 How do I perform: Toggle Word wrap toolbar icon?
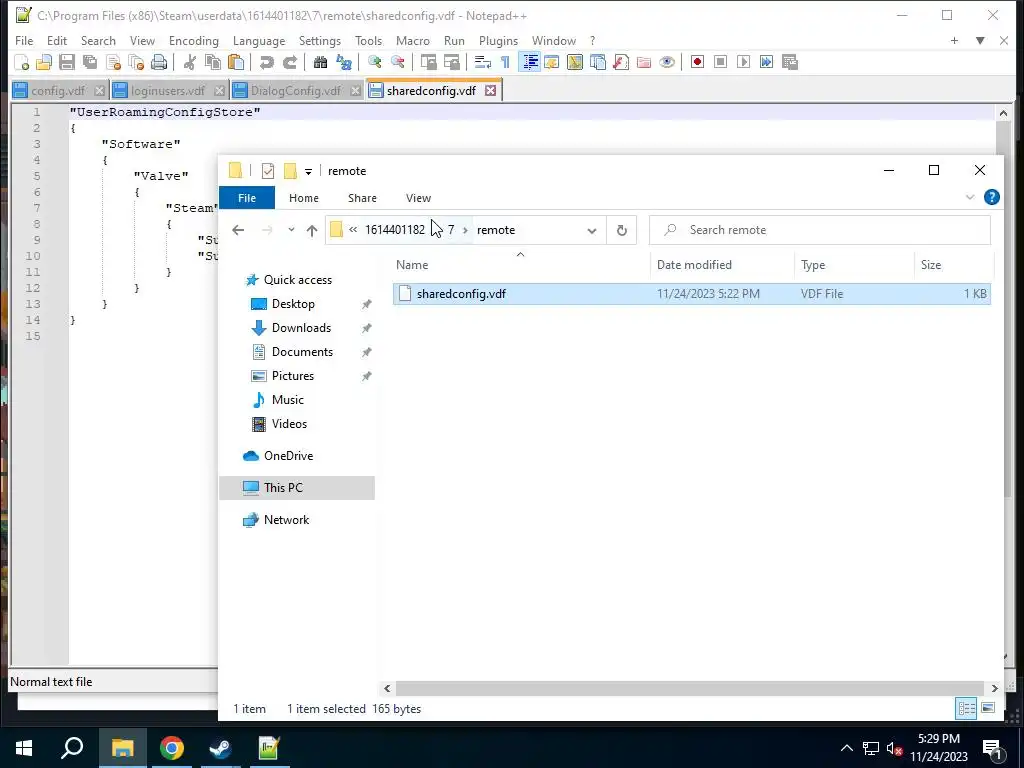483,62
